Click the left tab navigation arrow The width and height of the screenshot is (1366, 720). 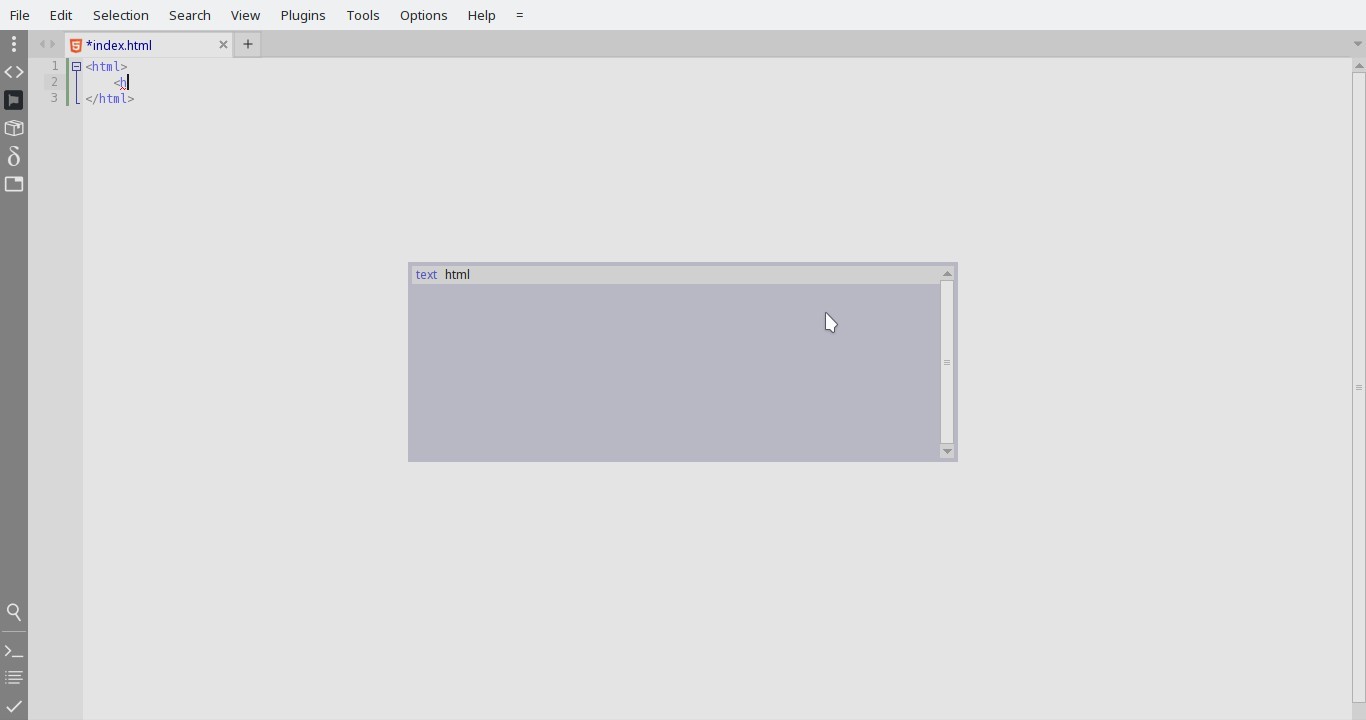coord(43,44)
